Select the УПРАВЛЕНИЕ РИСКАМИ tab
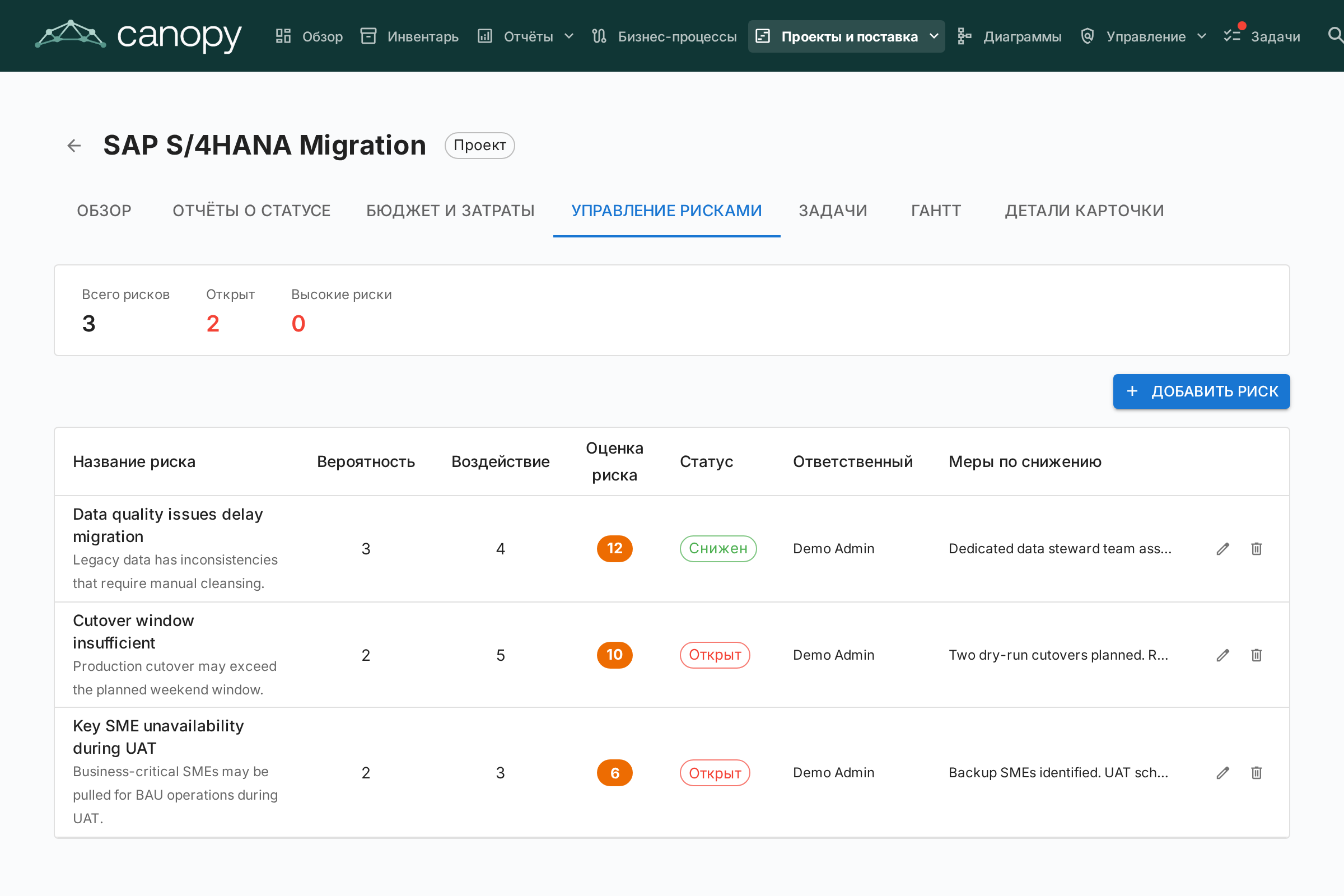The image size is (1344, 896). coord(667,211)
